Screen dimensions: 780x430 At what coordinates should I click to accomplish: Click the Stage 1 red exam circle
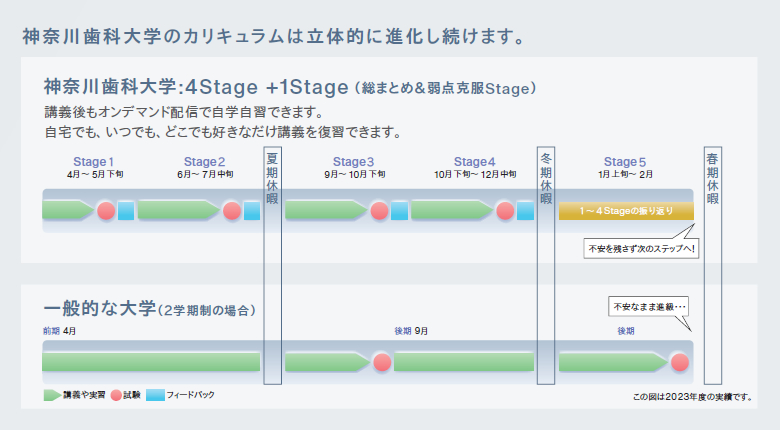click(x=106, y=211)
